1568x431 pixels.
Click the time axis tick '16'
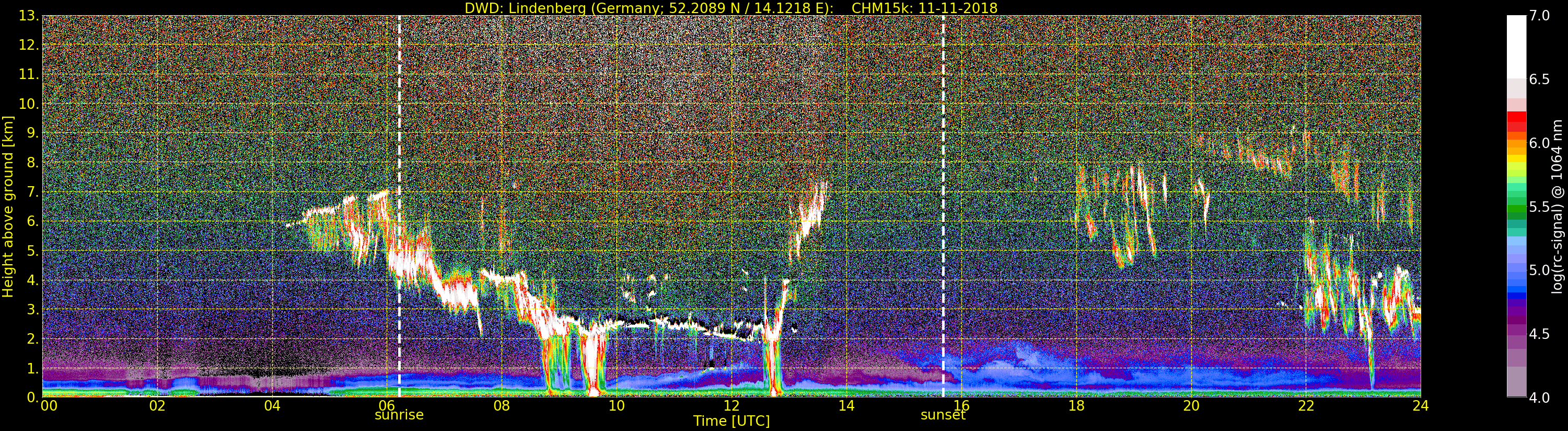pos(961,405)
